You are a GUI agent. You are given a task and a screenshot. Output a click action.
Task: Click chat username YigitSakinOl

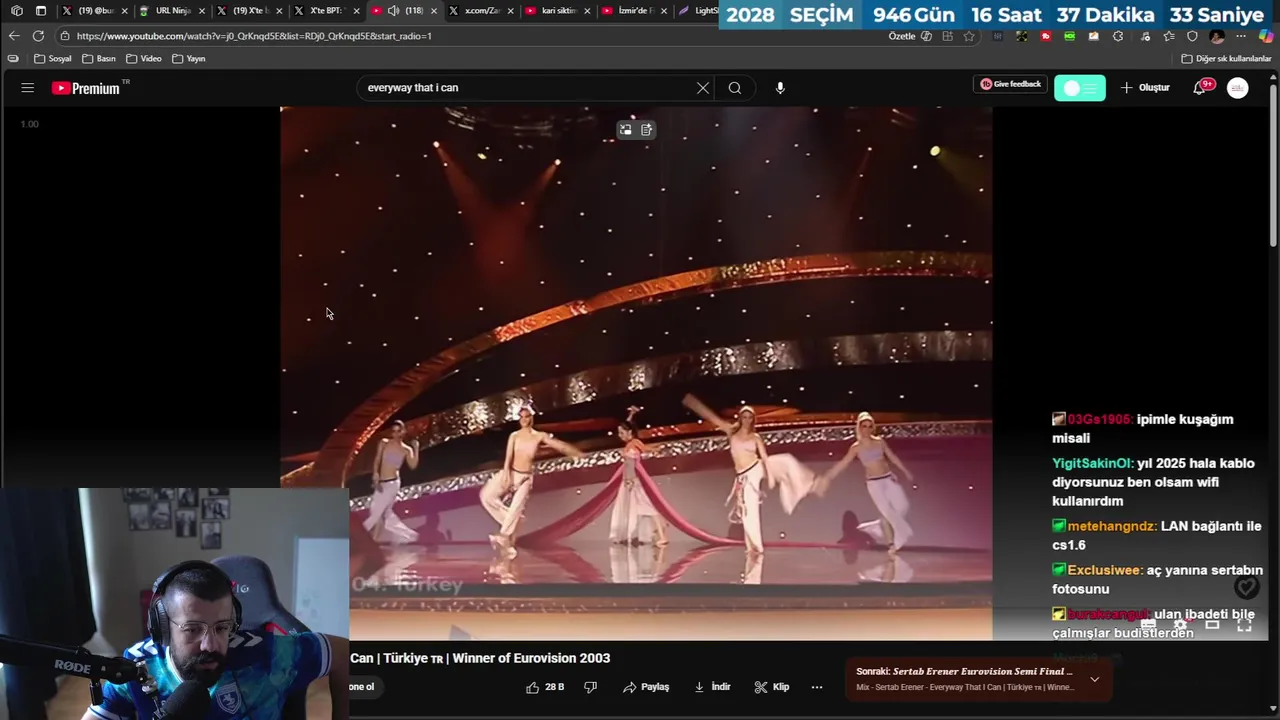(x=1092, y=464)
